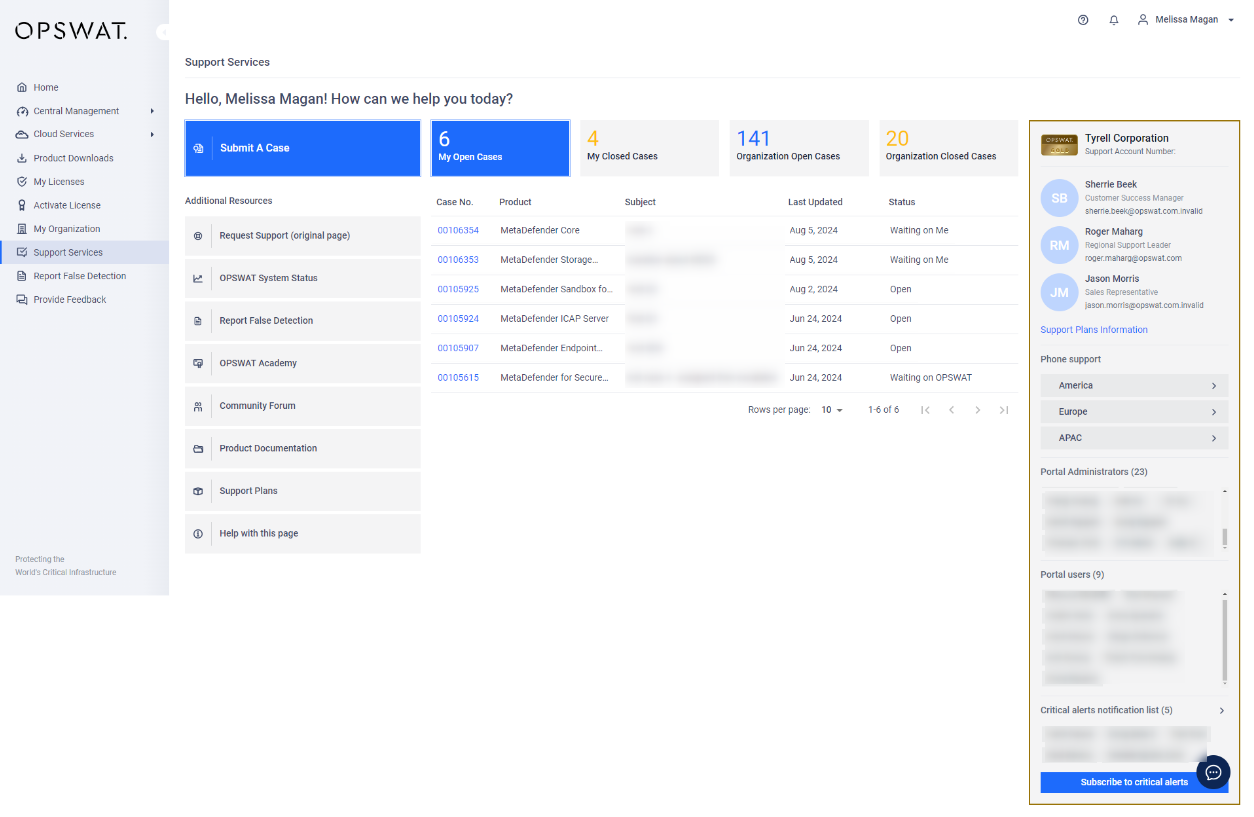Open the floating chat bubble widget
The image size is (1254, 817).
coord(1213,772)
